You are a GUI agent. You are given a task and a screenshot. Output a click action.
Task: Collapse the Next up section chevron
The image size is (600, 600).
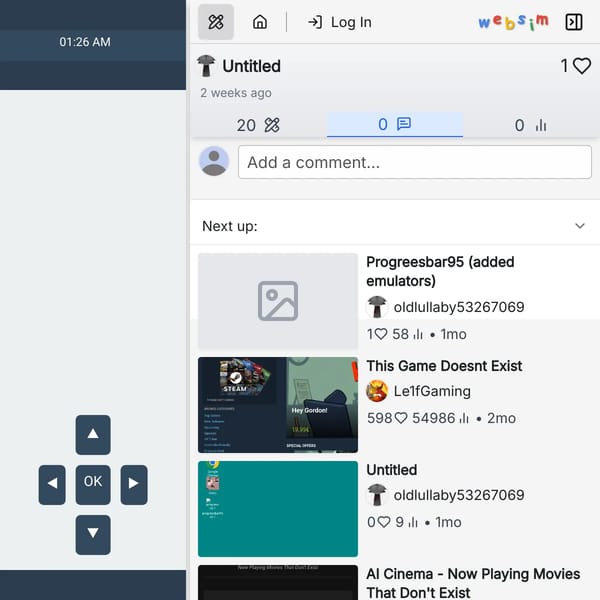click(x=580, y=226)
